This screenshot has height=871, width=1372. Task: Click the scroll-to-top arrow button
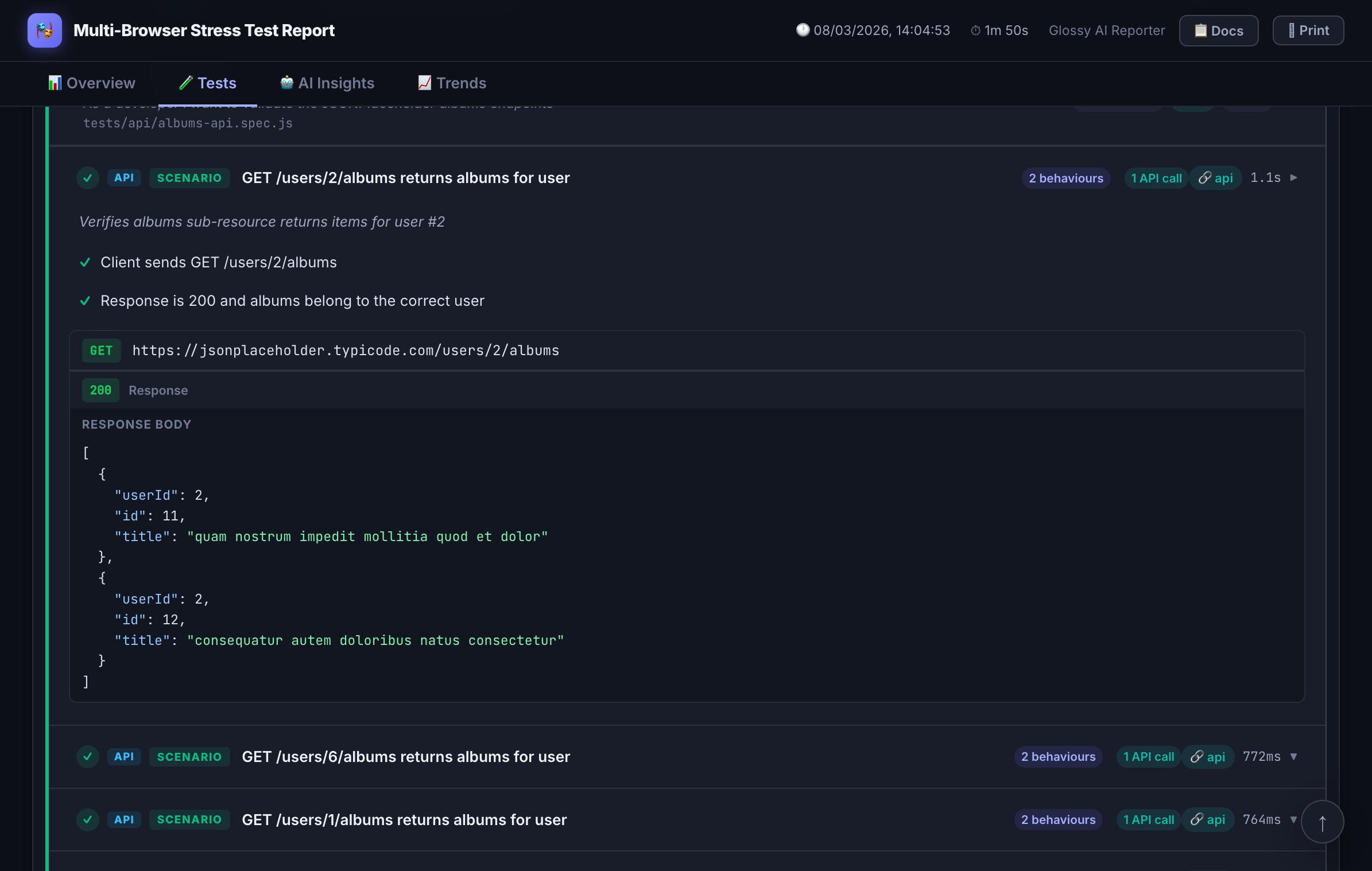coord(1322,822)
